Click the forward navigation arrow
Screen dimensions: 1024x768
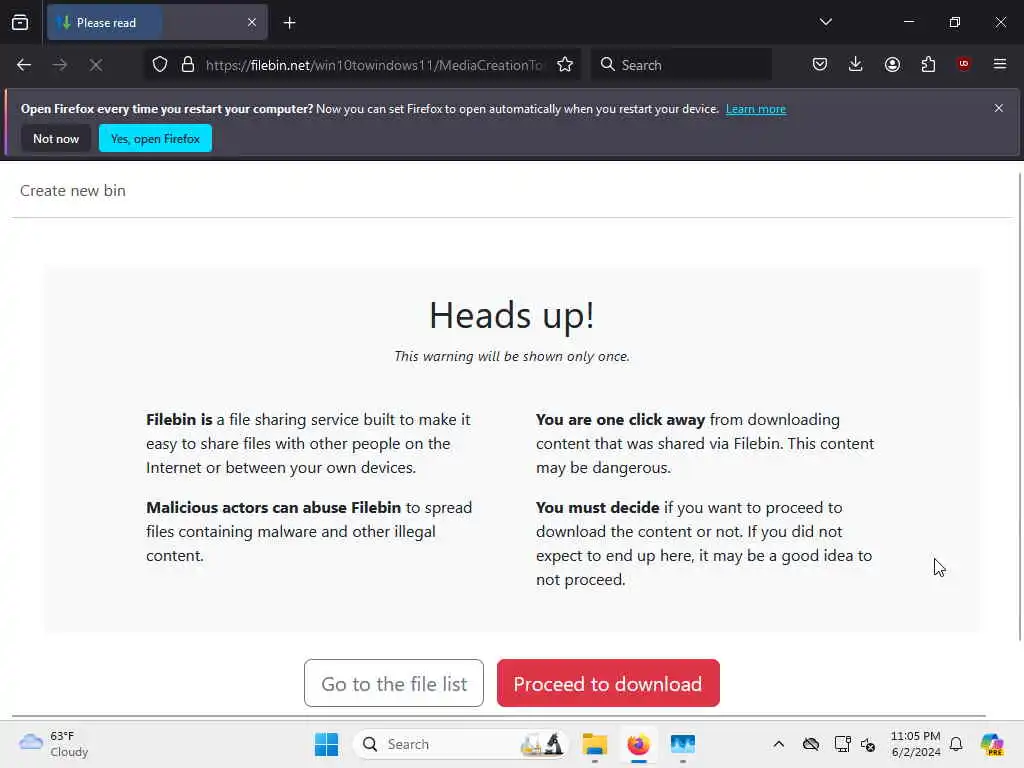[60, 65]
